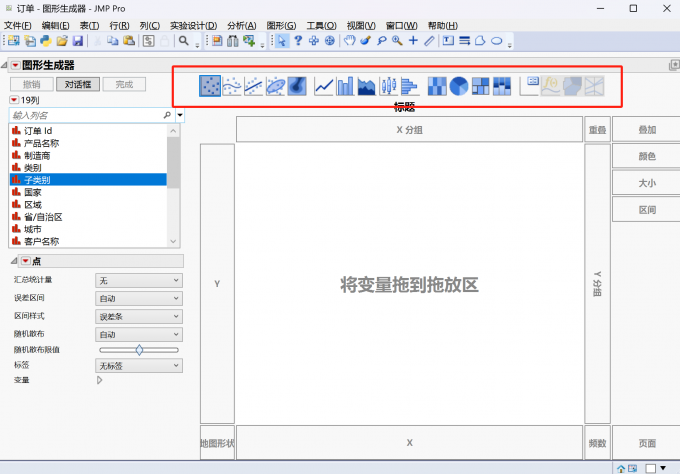Select the Bar chart element icon
The height and width of the screenshot is (474, 680).
(x=345, y=86)
